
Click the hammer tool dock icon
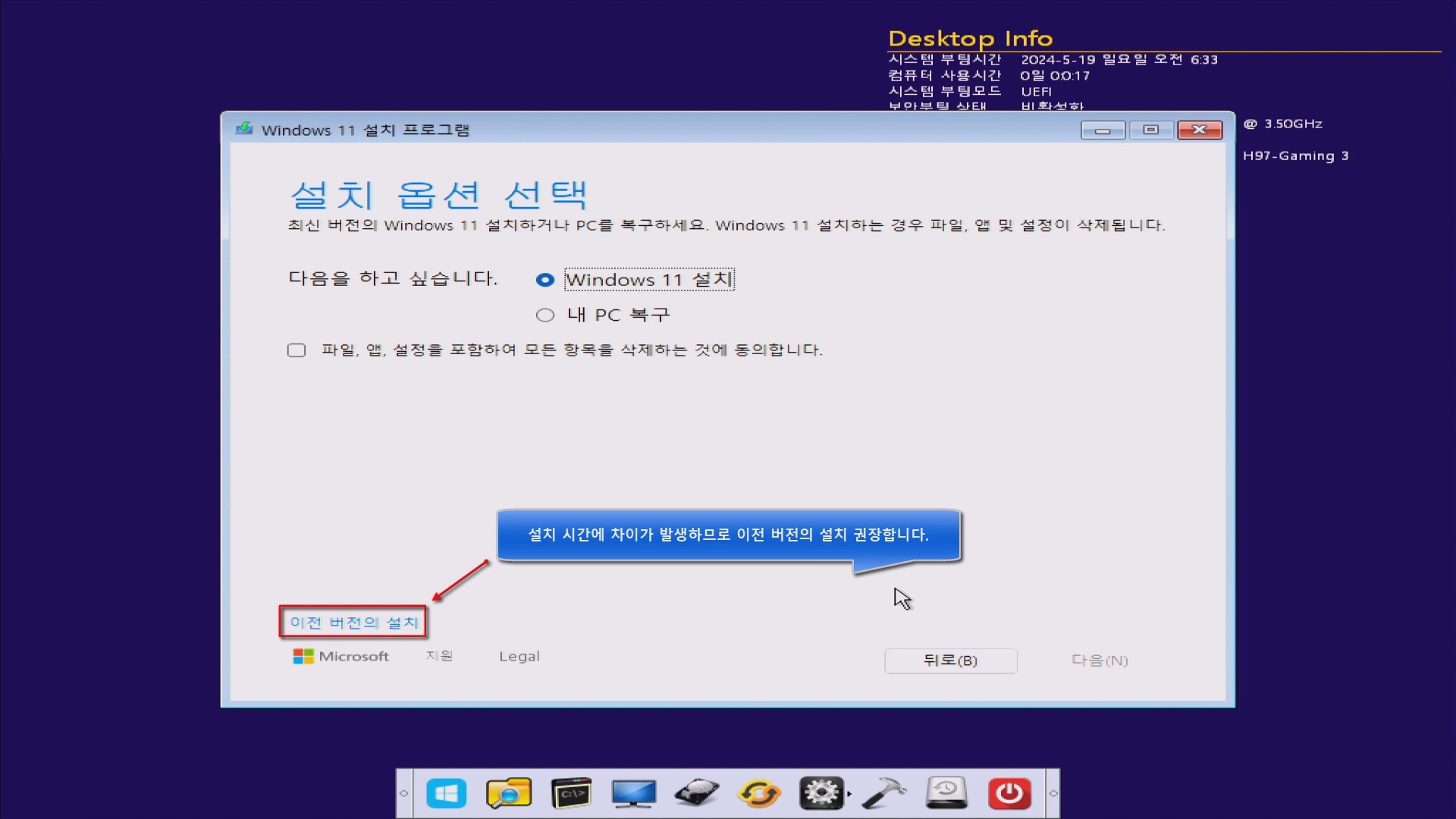[x=884, y=793]
